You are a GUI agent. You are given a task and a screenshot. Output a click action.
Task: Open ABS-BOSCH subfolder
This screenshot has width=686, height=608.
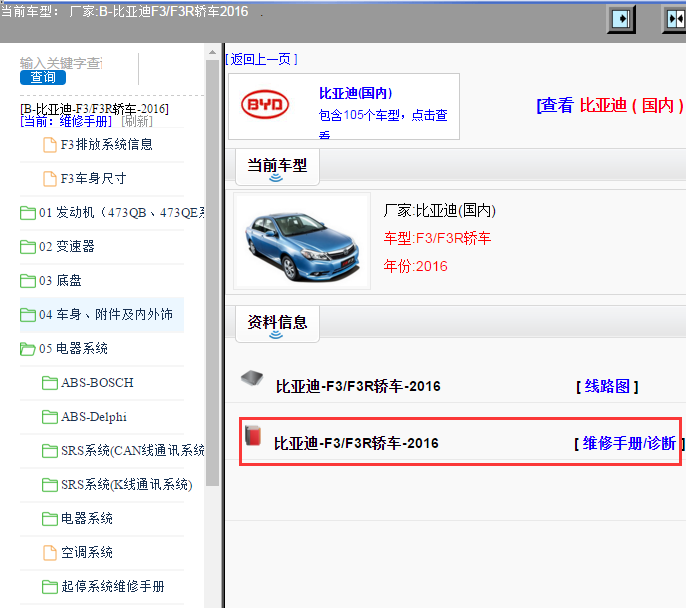(x=97, y=383)
